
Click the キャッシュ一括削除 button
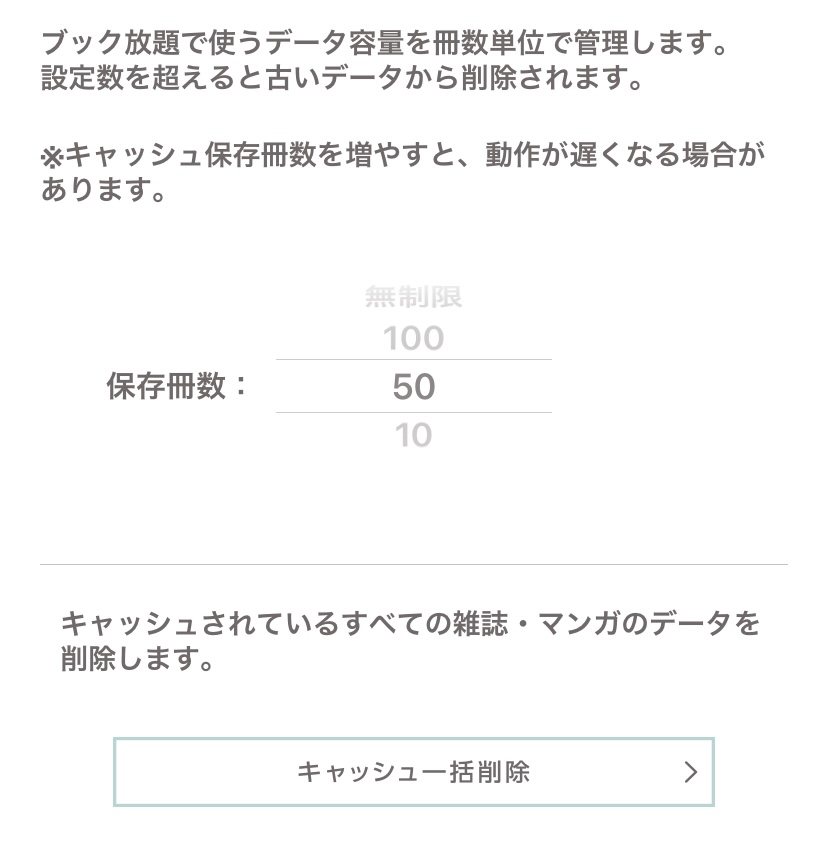point(414,772)
